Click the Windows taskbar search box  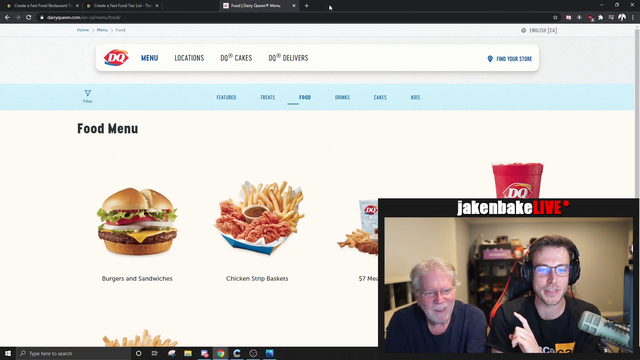coord(73,353)
